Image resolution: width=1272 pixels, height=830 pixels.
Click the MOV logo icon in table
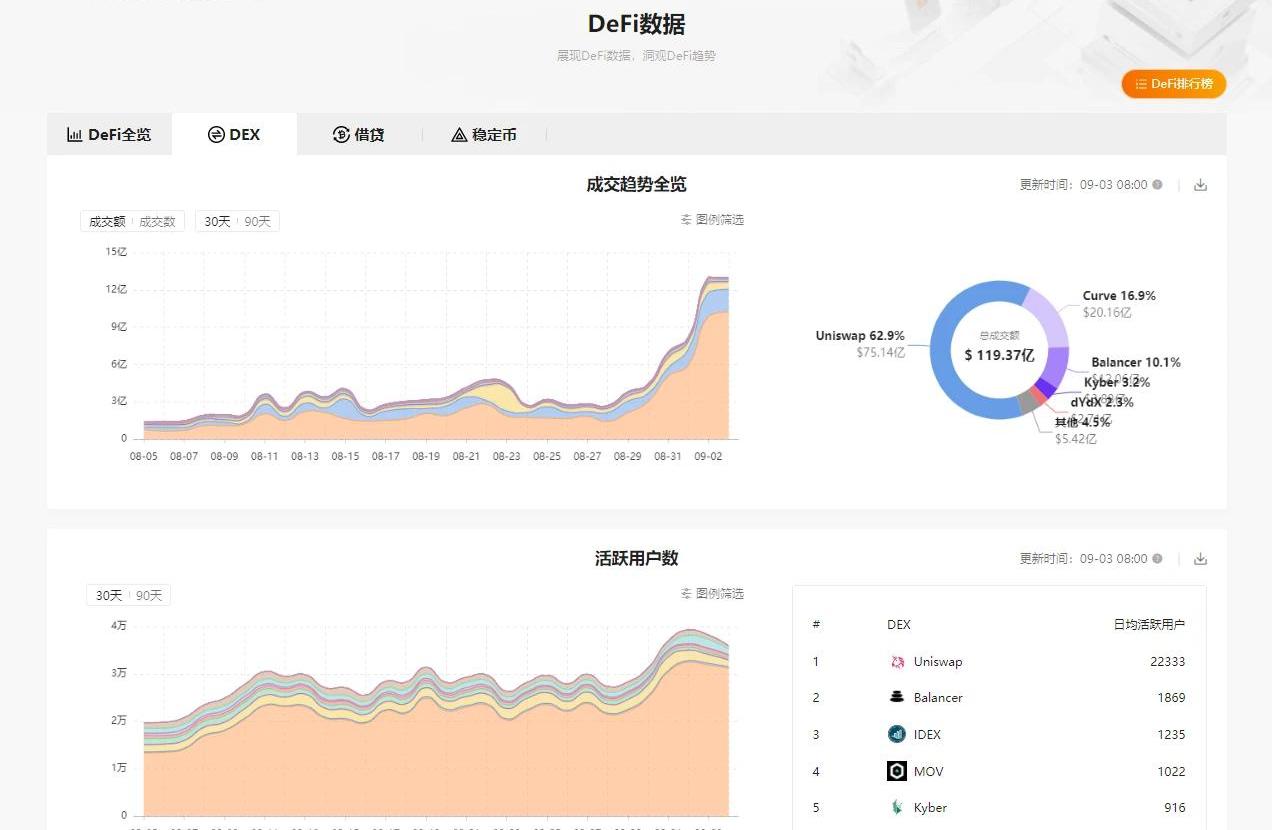click(x=897, y=771)
